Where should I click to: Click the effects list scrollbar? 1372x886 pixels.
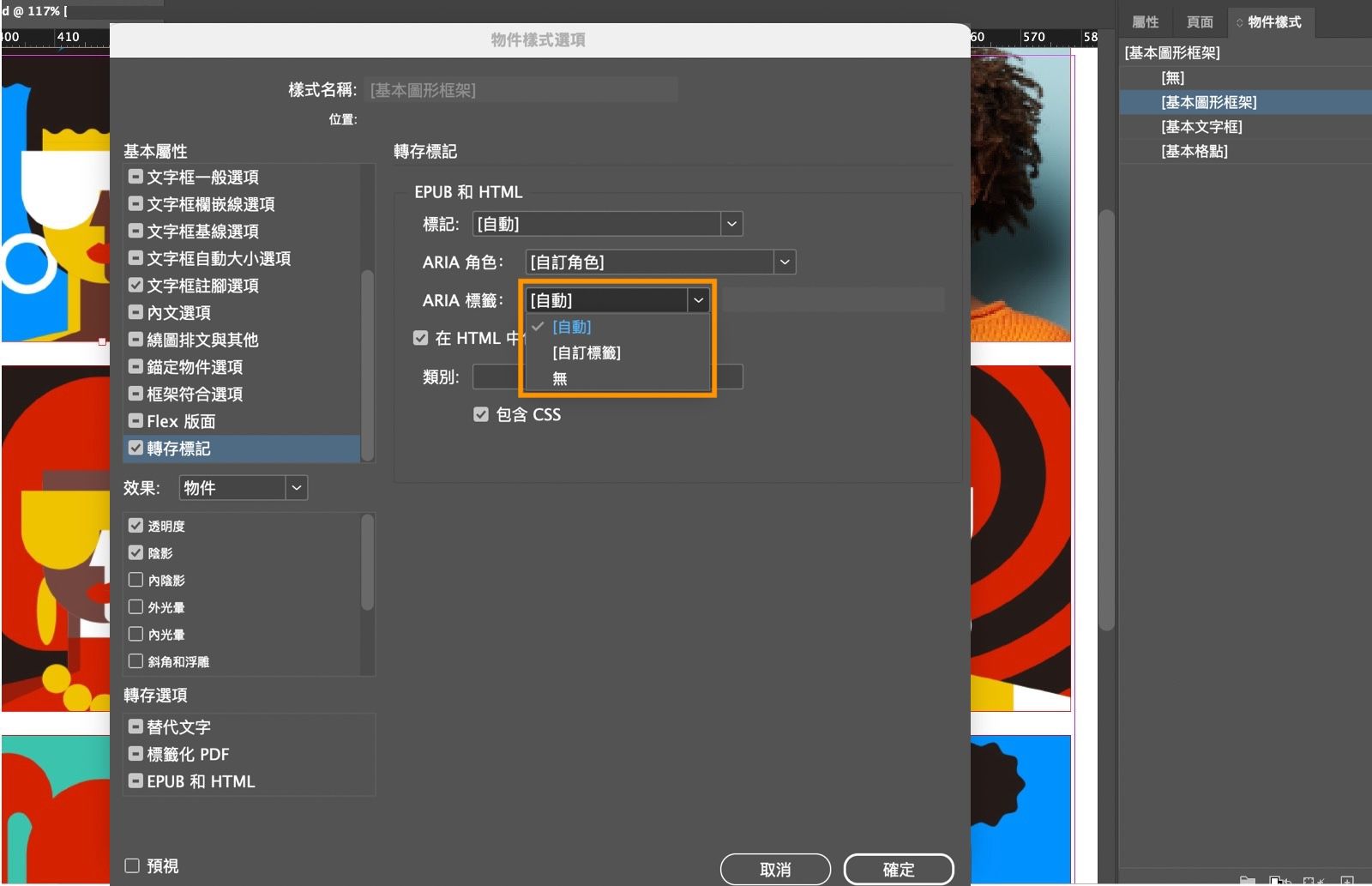coord(367,563)
